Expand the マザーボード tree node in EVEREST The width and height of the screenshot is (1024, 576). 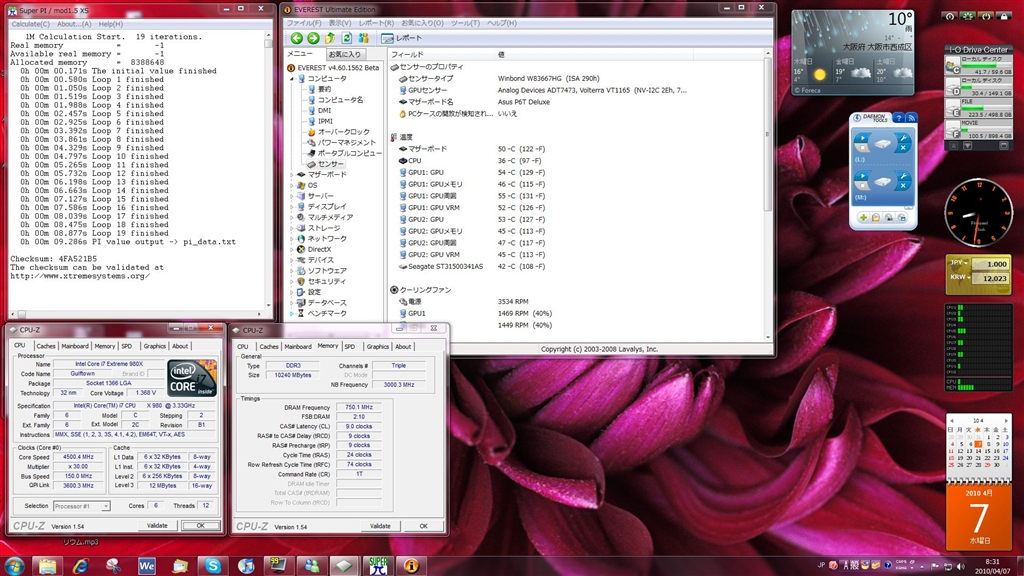click(291, 174)
